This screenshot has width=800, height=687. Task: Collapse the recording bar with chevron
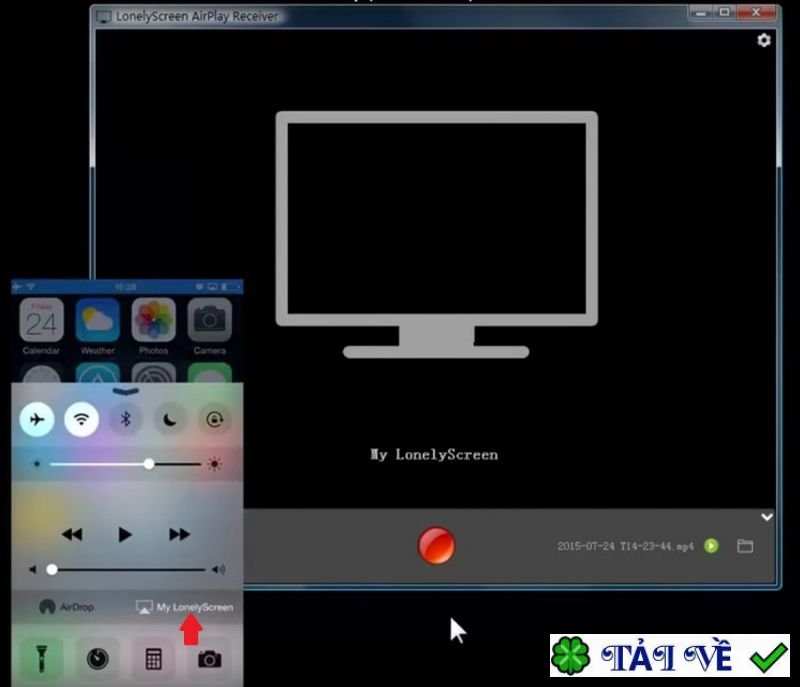click(767, 517)
